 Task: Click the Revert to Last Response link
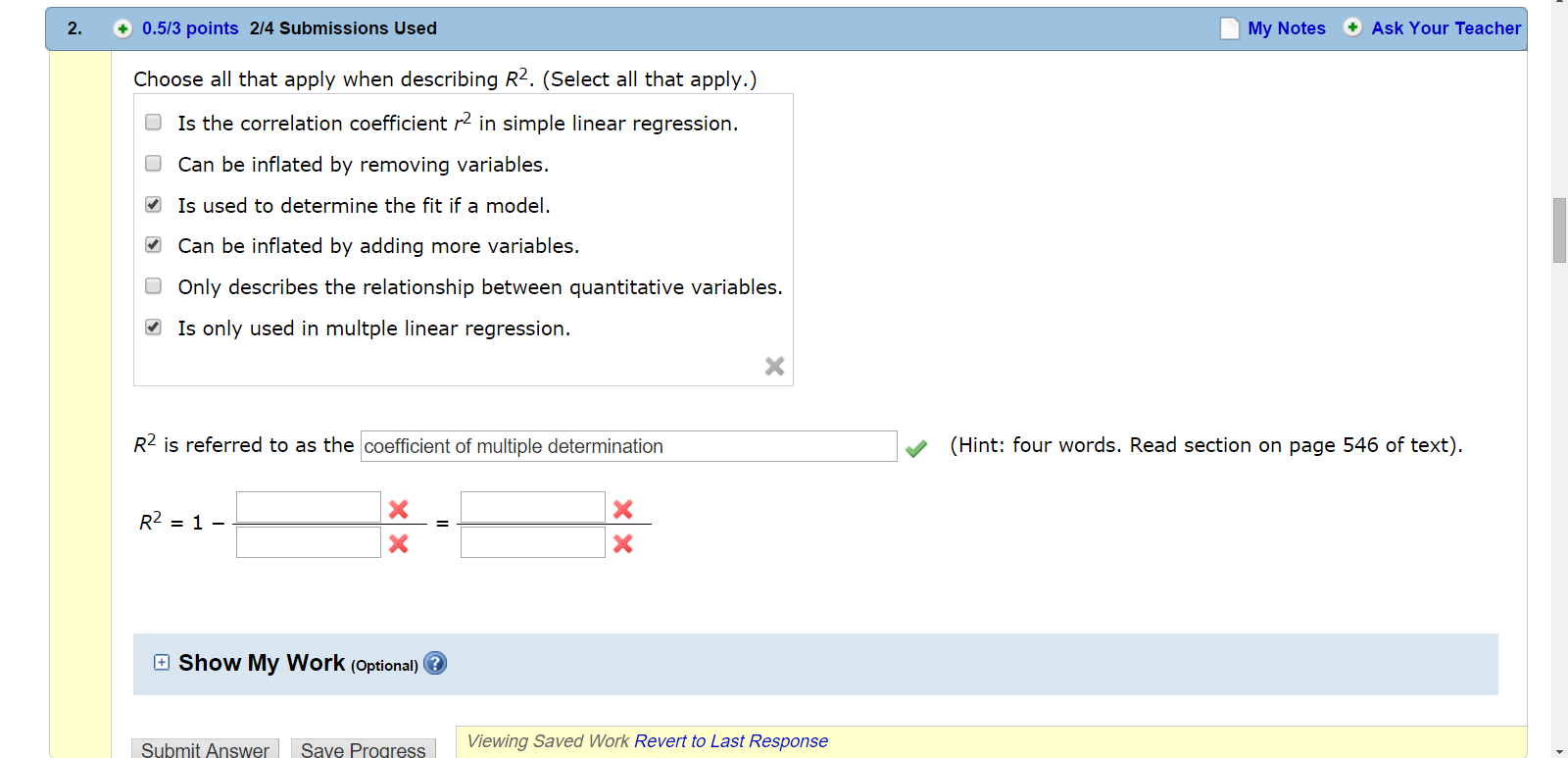731,740
